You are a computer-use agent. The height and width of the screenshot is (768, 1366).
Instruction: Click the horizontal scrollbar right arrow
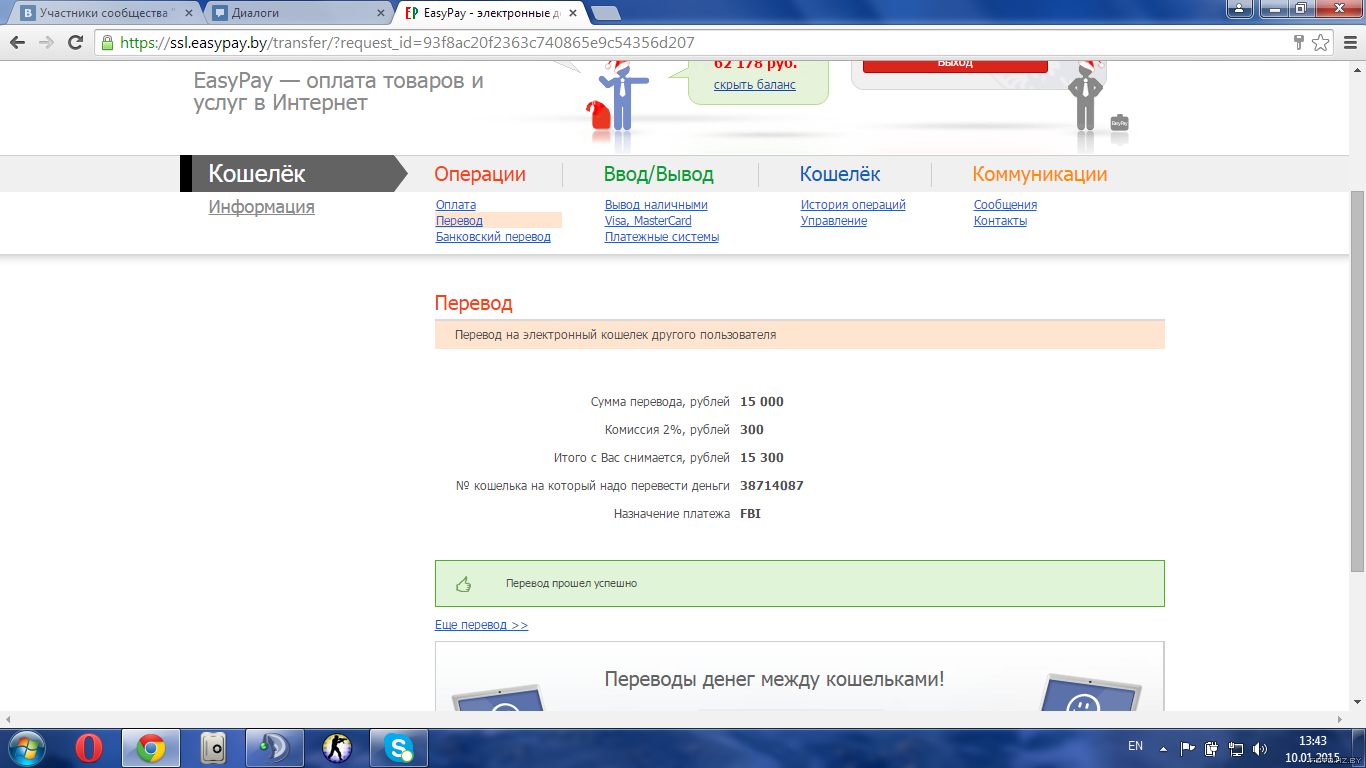click(1341, 718)
